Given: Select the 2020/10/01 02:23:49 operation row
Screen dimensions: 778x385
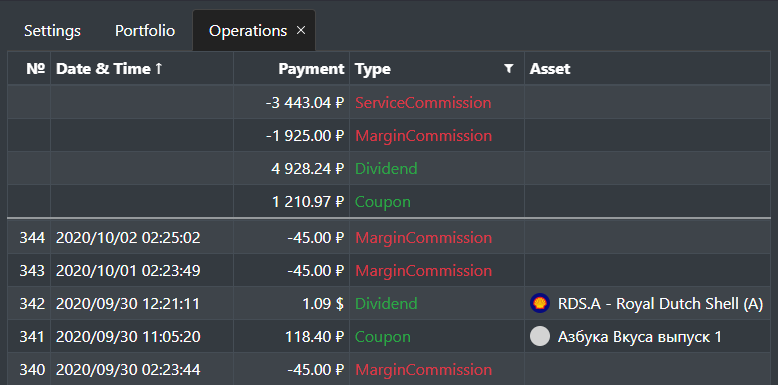Looking at the screenshot, I should (x=389, y=270).
